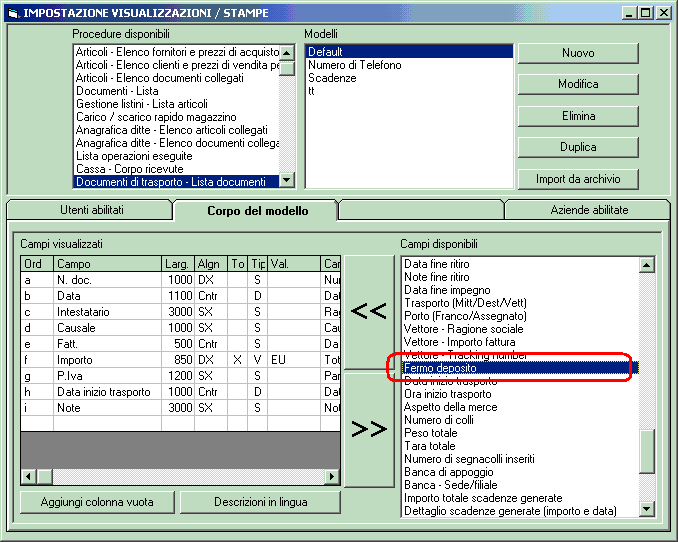This screenshot has height=542, width=678.
Task: Select the Importo row in grid
Action: coord(75,358)
